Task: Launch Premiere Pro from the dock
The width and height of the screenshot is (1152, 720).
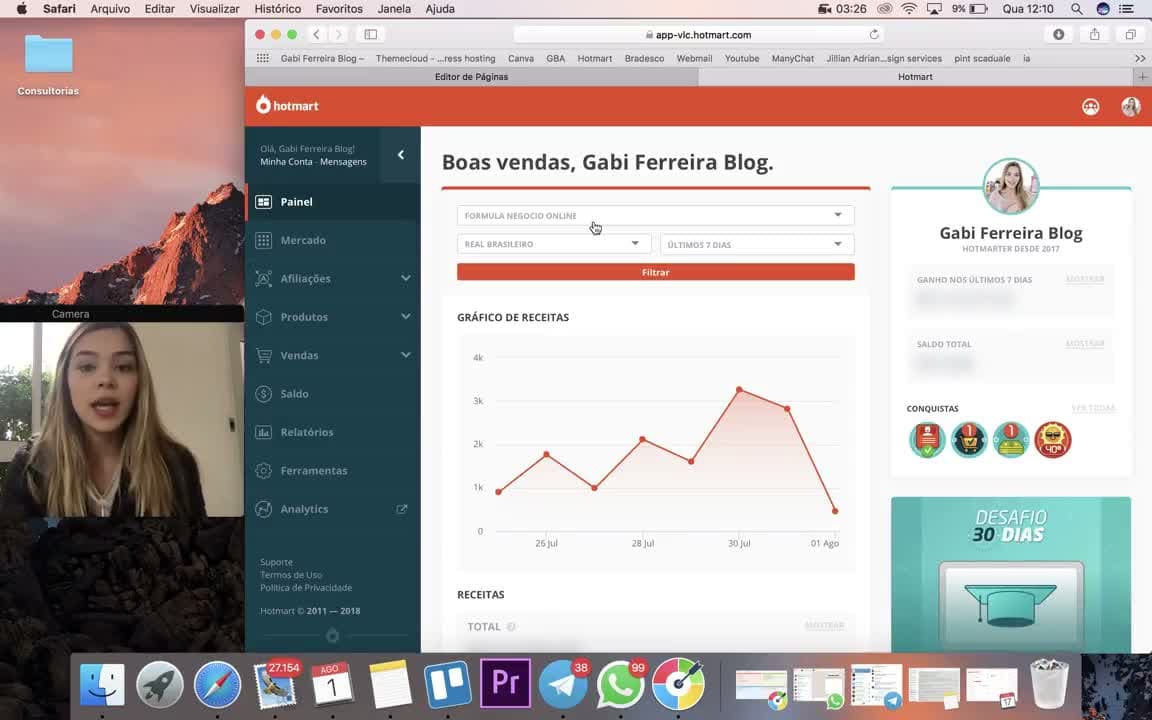Action: (505, 683)
